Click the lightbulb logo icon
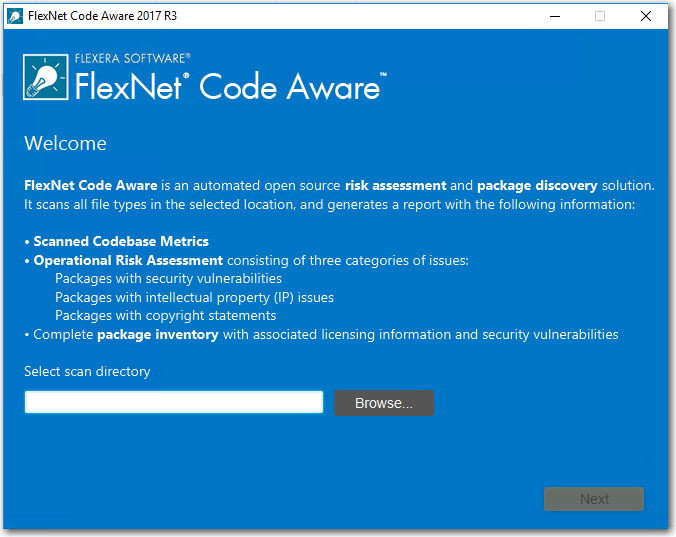 (x=47, y=77)
